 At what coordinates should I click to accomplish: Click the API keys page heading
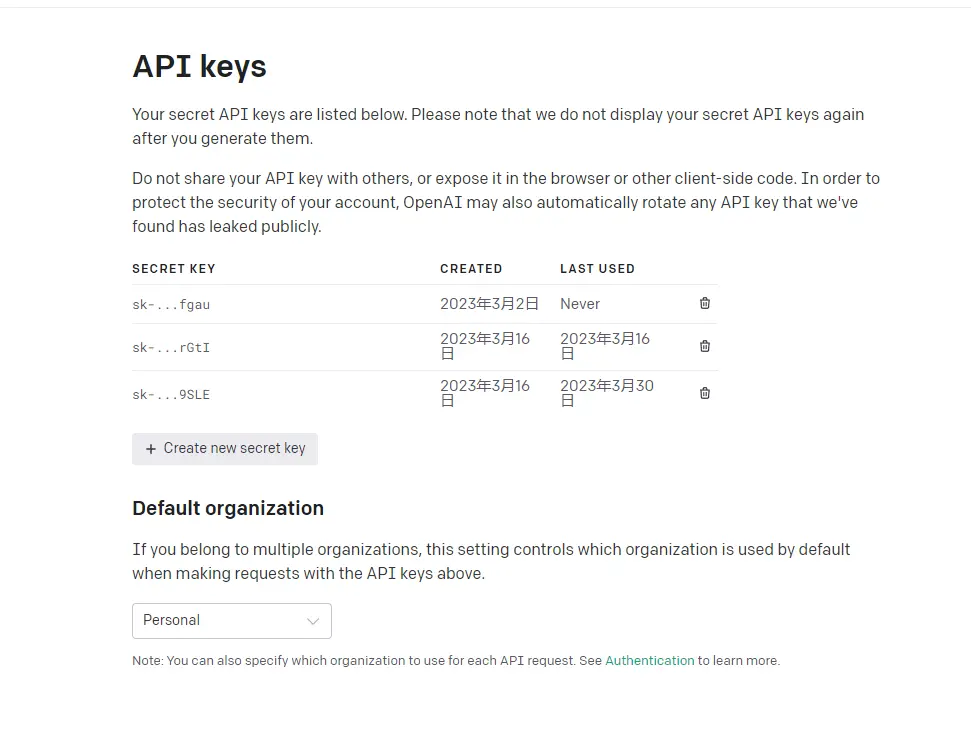click(199, 67)
